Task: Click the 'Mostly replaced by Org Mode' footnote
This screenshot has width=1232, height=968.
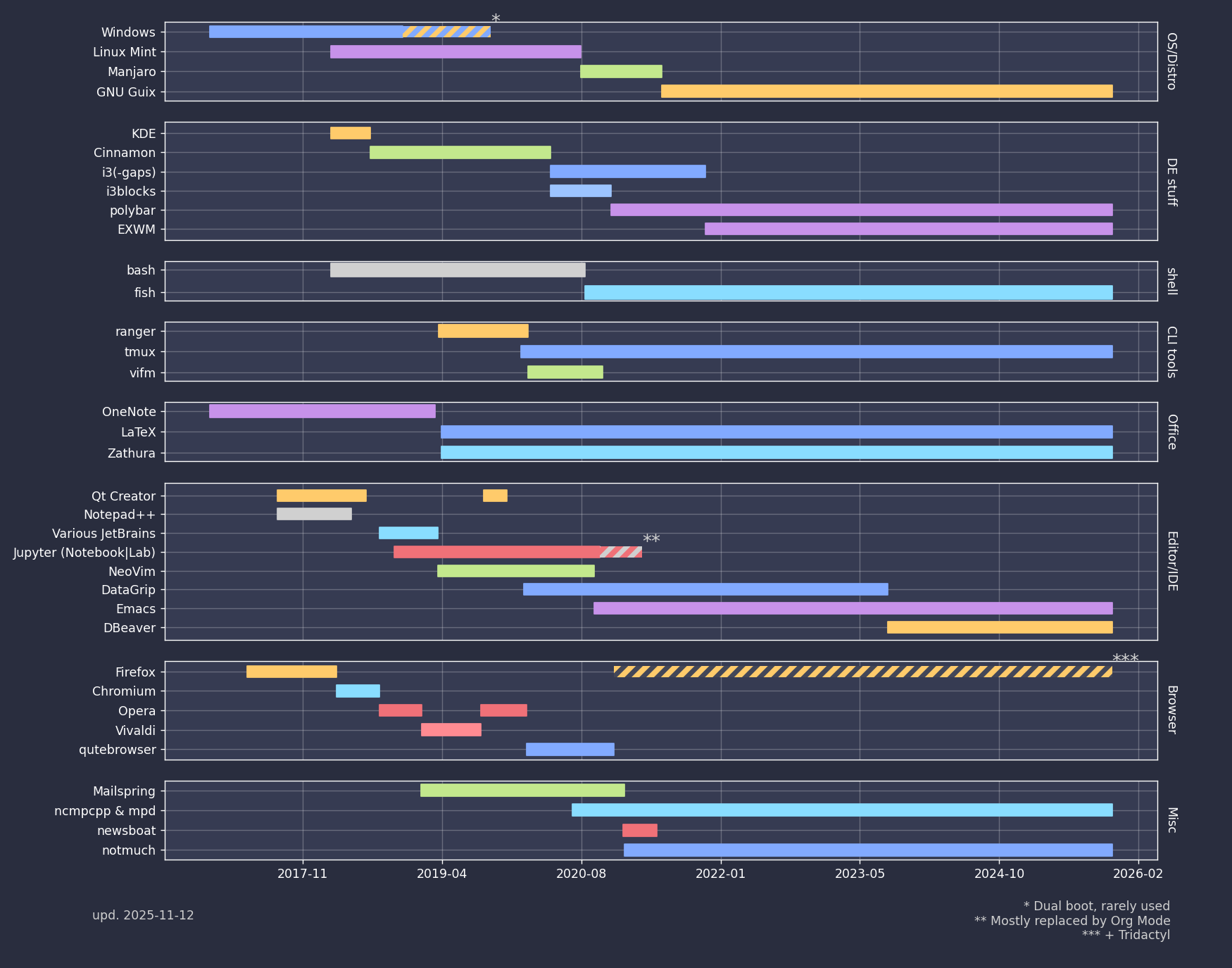Action: [1071, 921]
